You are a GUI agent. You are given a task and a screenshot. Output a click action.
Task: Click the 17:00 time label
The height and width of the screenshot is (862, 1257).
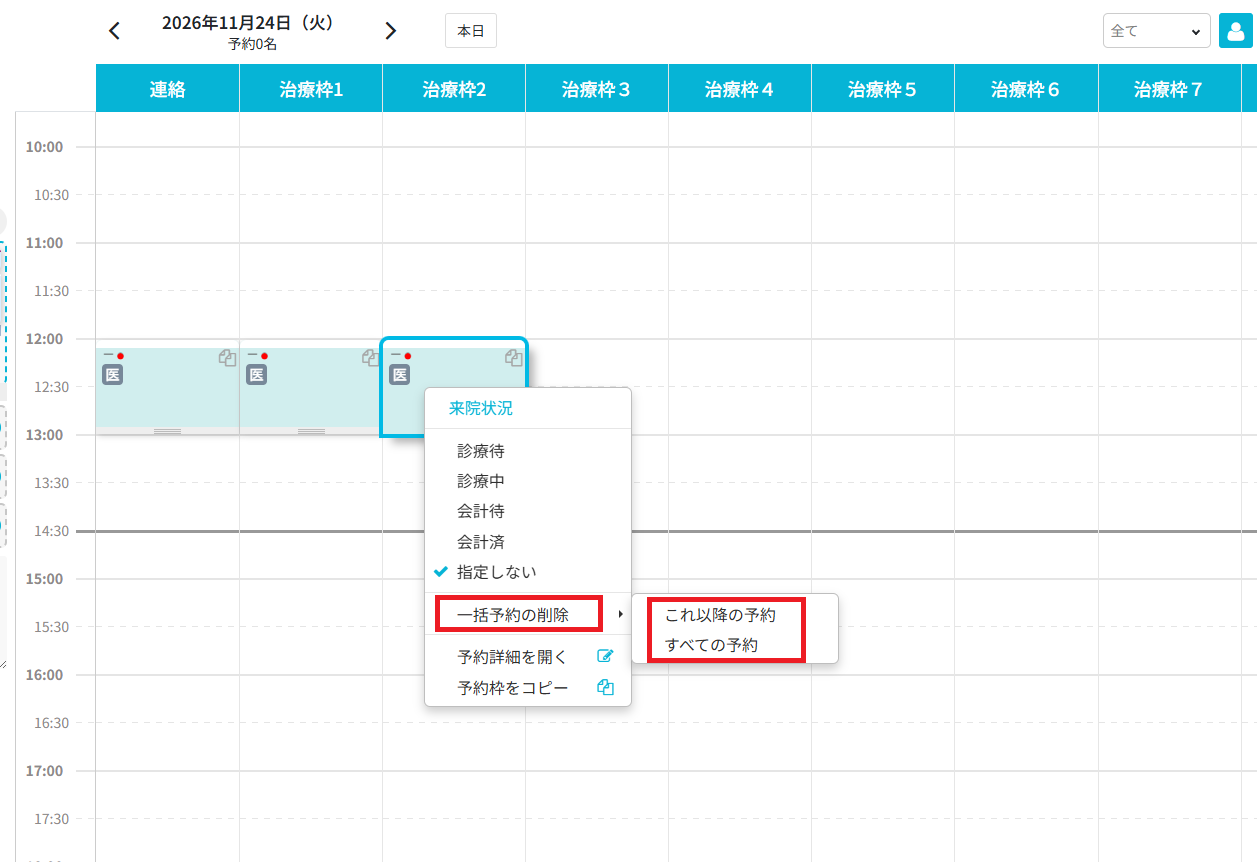(45, 771)
